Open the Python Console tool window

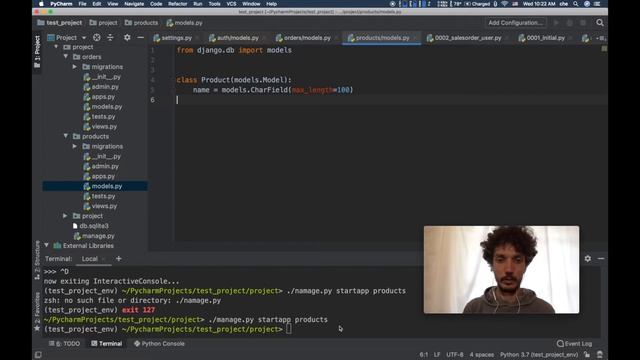[x=159, y=344]
